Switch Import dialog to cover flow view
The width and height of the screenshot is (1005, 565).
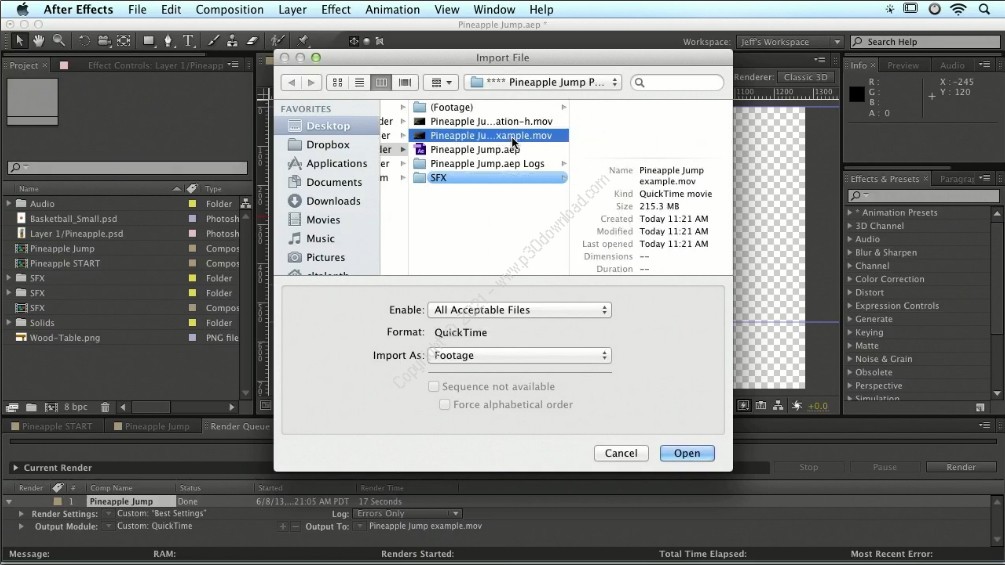click(x=404, y=83)
